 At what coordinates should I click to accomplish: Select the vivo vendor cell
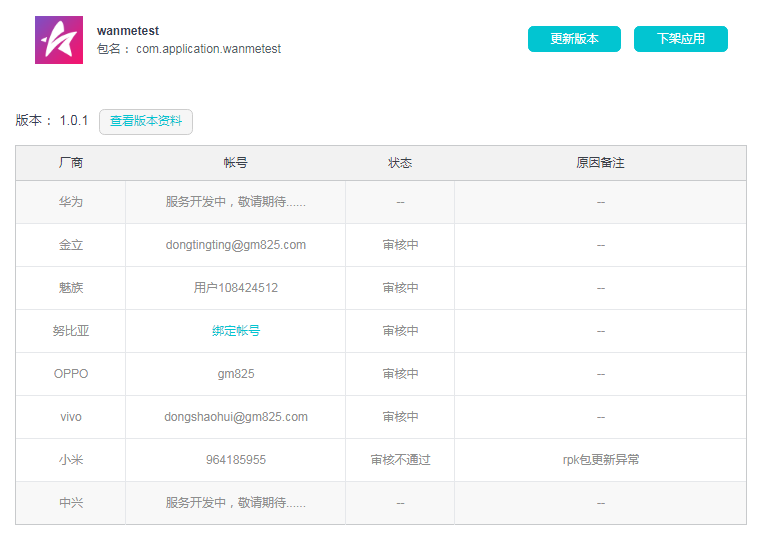(x=71, y=417)
